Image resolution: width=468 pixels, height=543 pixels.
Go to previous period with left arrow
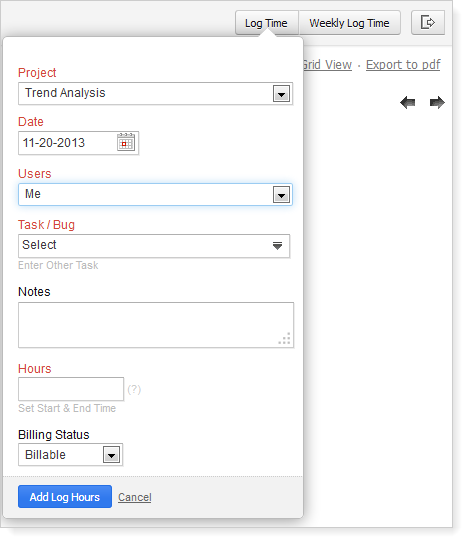pyautogui.click(x=407, y=103)
